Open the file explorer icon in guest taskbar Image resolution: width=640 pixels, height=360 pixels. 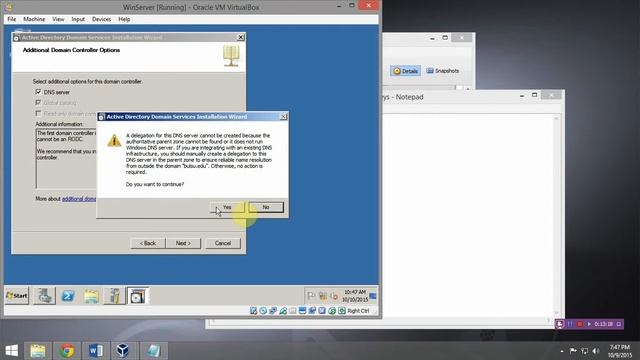[x=91, y=296]
